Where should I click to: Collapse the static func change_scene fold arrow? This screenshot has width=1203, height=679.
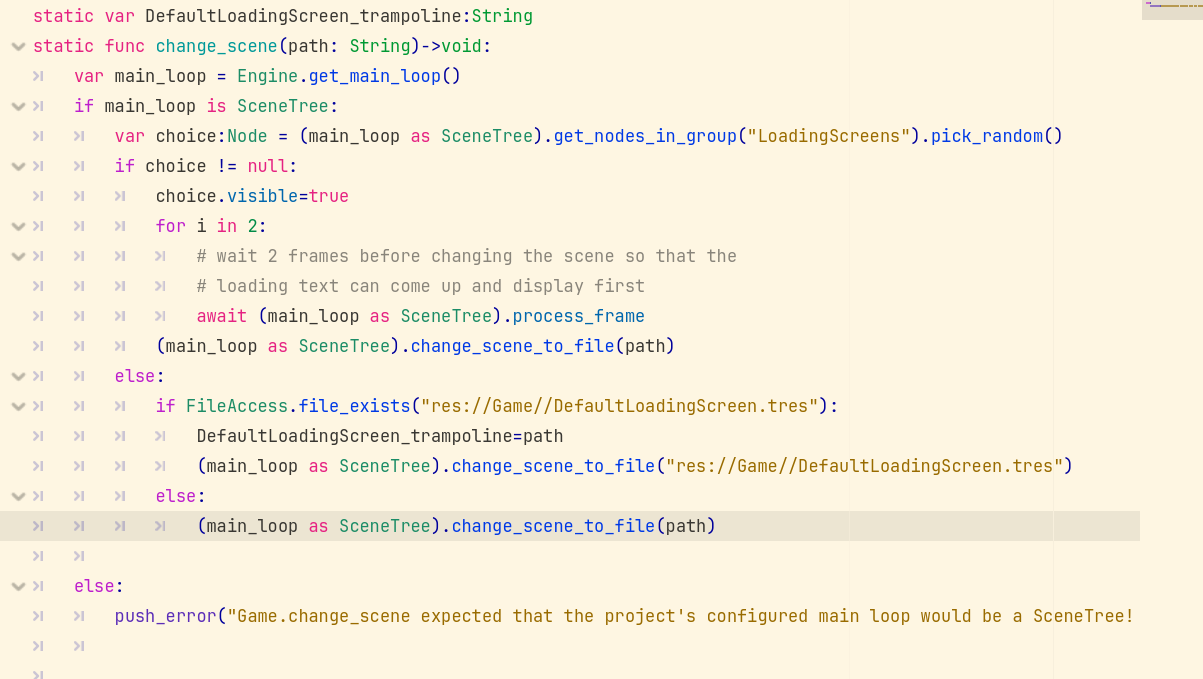(x=18, y=46)
